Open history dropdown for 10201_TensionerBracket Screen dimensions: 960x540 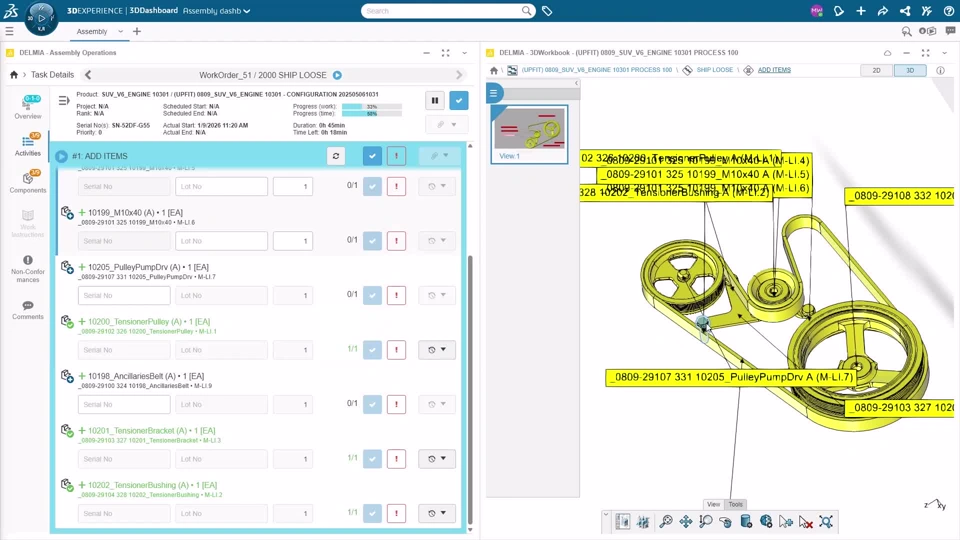(x=437, y=459)
